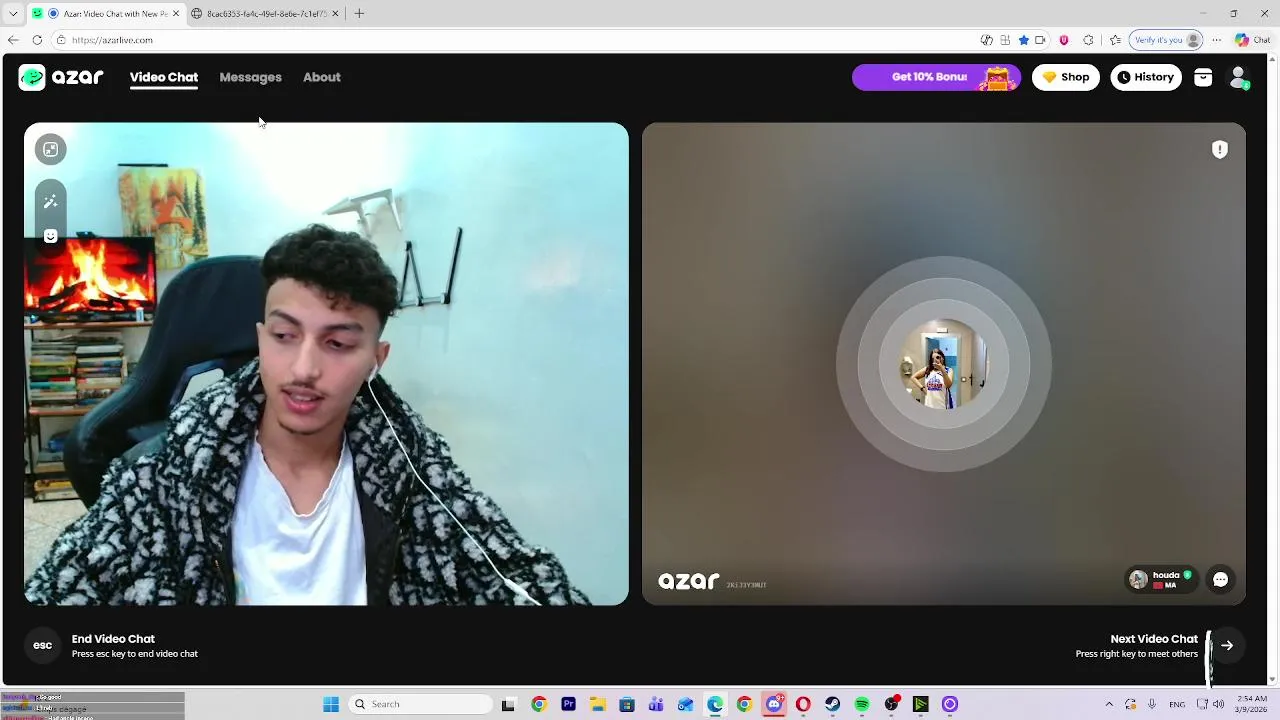Open the magic wand effects tool
1280x720 pixels.
(50, 202)
